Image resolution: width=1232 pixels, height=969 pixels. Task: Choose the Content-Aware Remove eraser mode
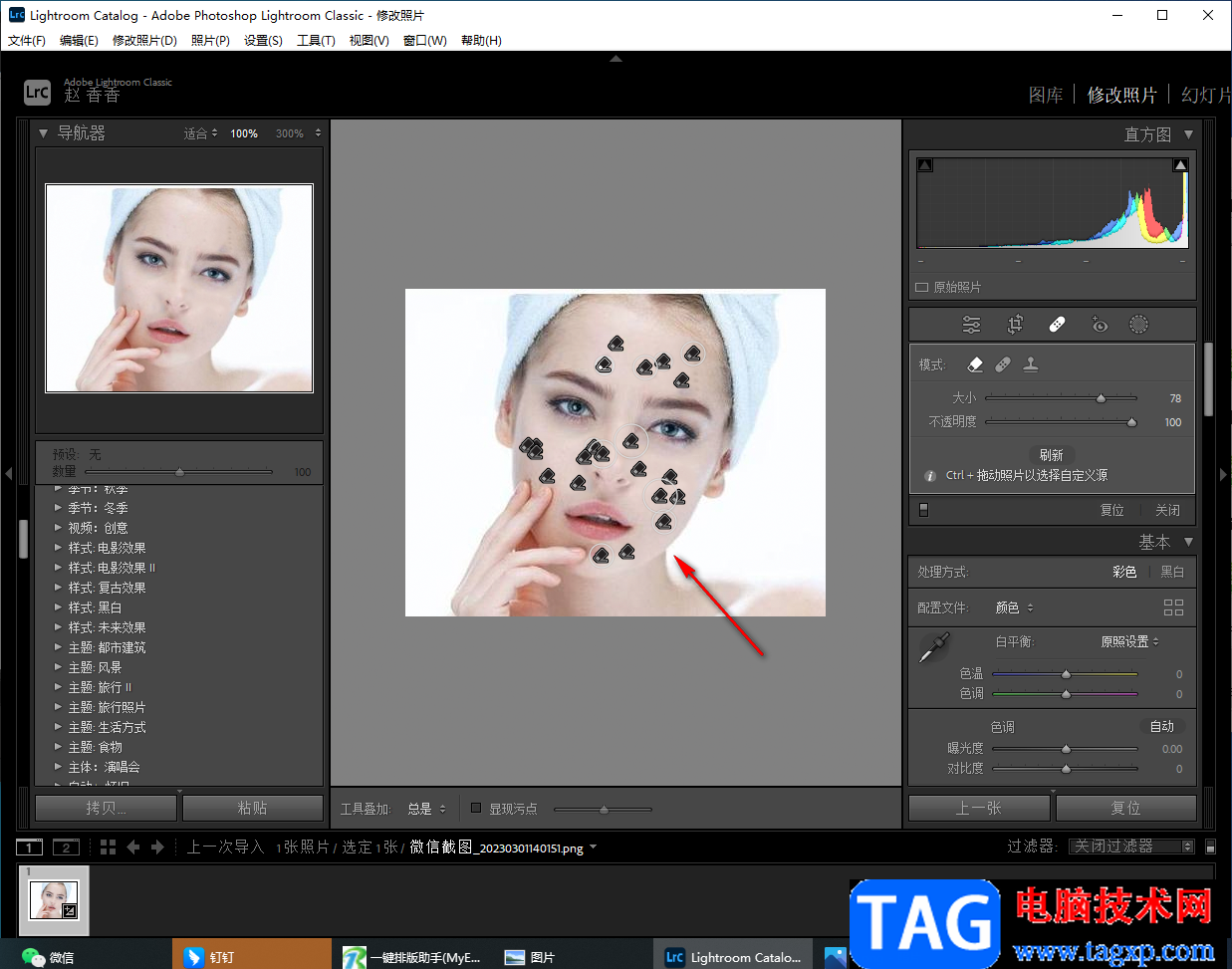click(x=975, y=364)
